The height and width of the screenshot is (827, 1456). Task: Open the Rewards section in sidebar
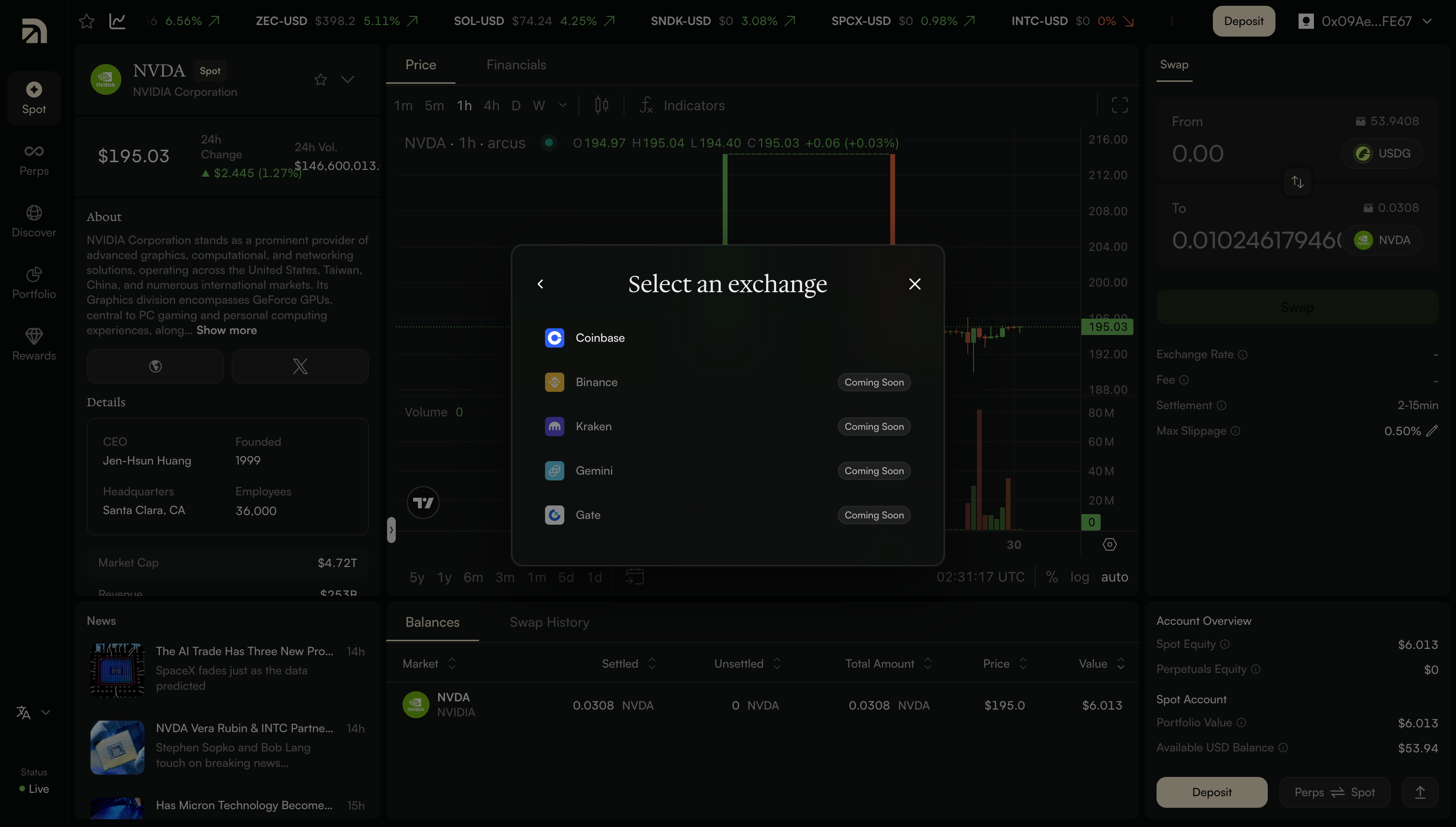pyautogui.click(x=34, y=345)
